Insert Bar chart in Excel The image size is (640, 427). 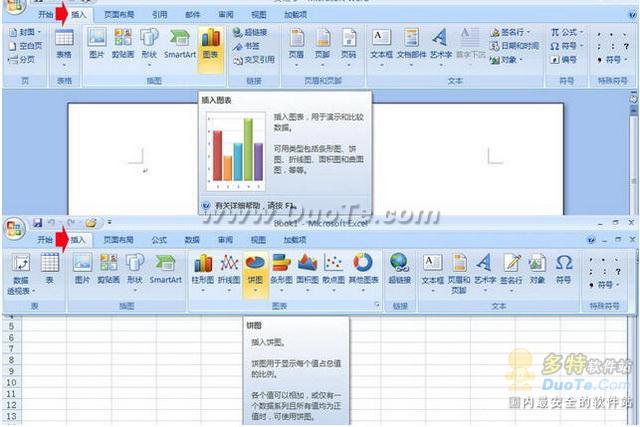pyautogui.click(x=282, y=272)
